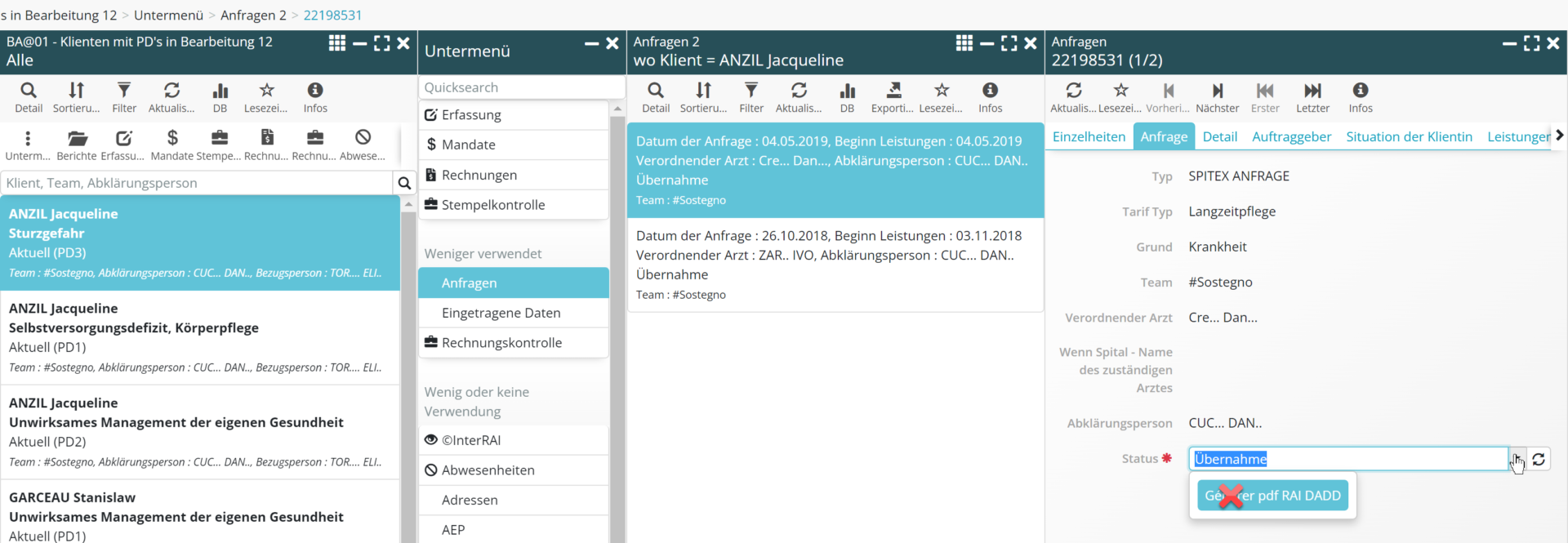Go to next record with Nächster
The image size is (1568, 543).
pyautogui.click(x=1217, y=91)
